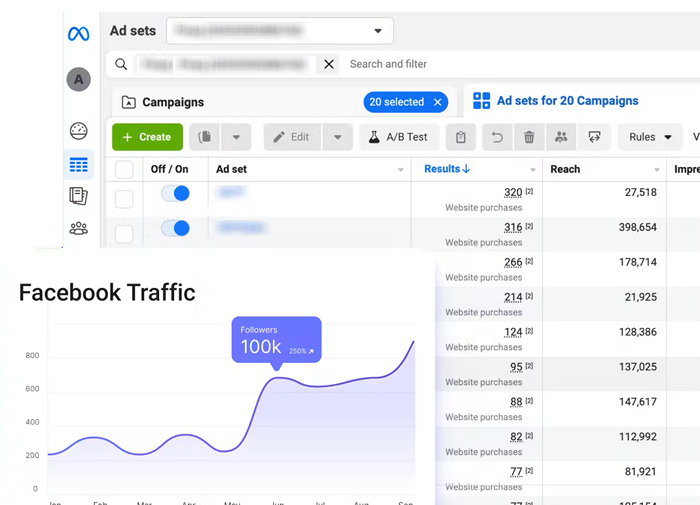Click the undo arrow icon
The image size is (700, 505).
coord(495,137)
